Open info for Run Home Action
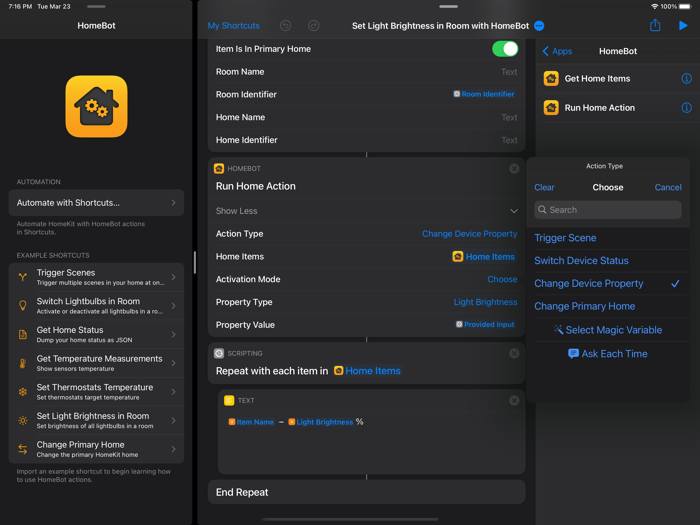Image resolution: width=700 pixels, height=525 pixels. point(686,108)
